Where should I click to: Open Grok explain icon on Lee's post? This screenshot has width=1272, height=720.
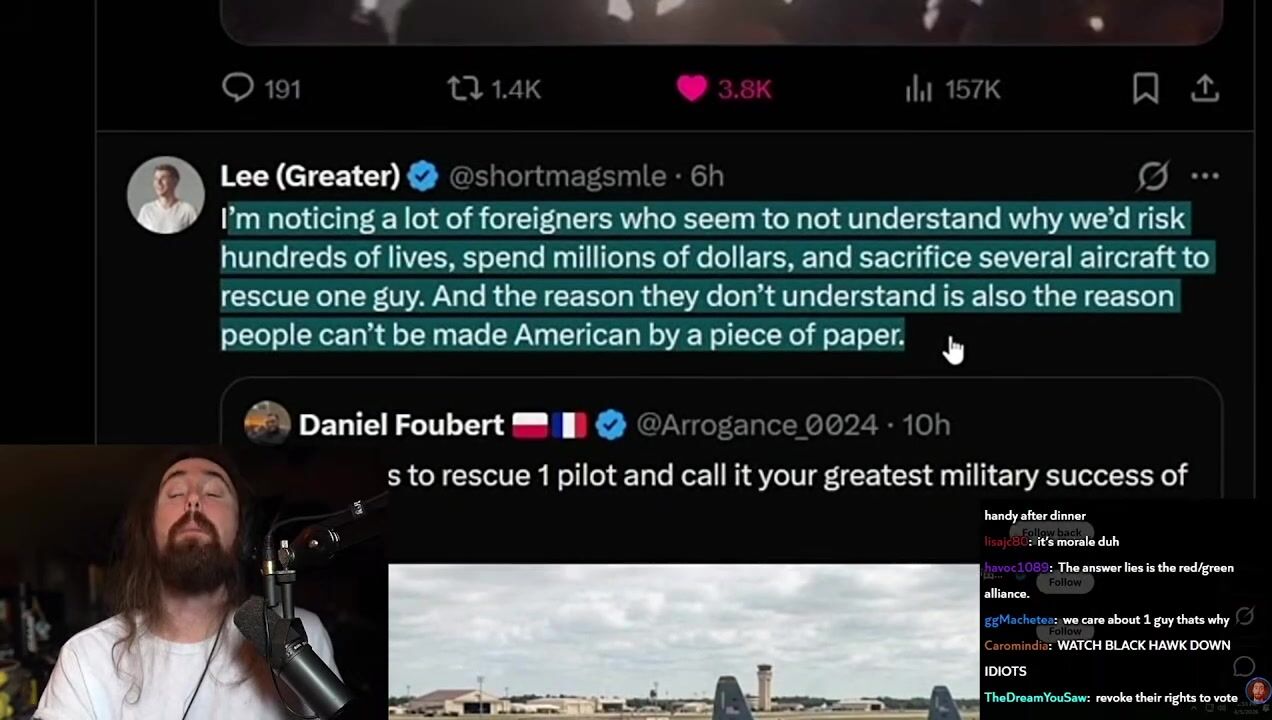click(x=1153, y=176)
